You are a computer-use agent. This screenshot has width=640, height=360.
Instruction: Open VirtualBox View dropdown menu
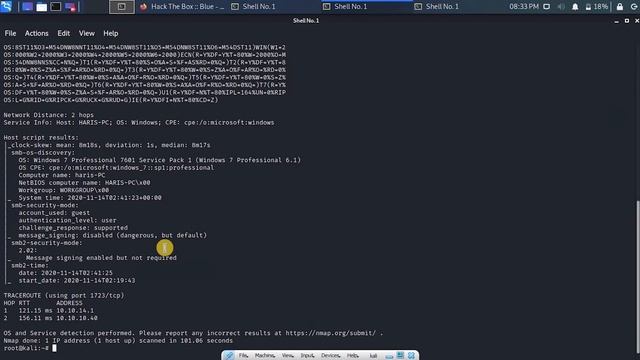click(x=288, y=356)
